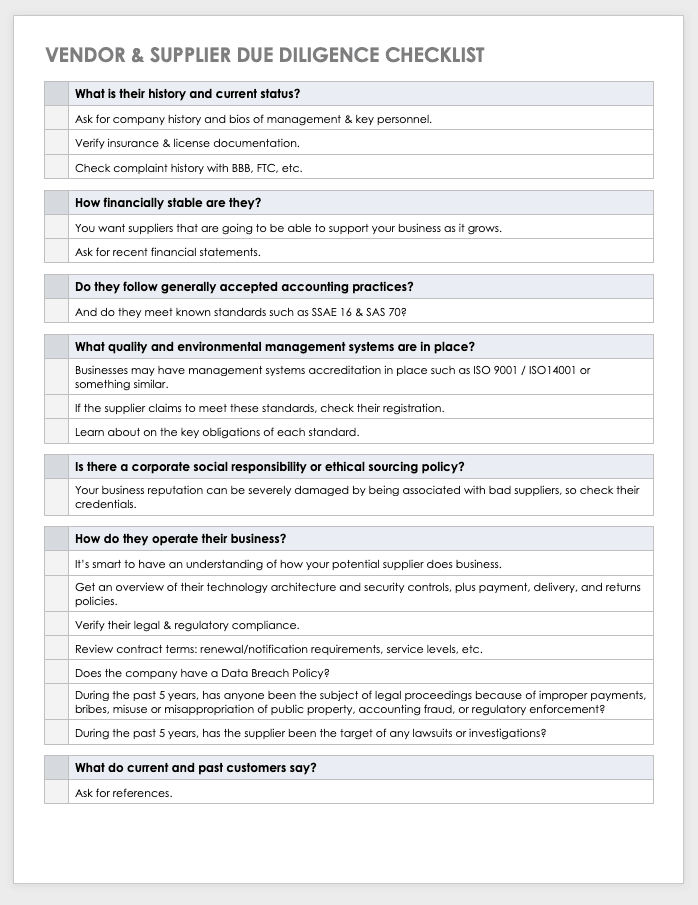Viewport: 698px width, 905px height.
Task: Check the technology architecture overview row box
Action: point(57,594)
